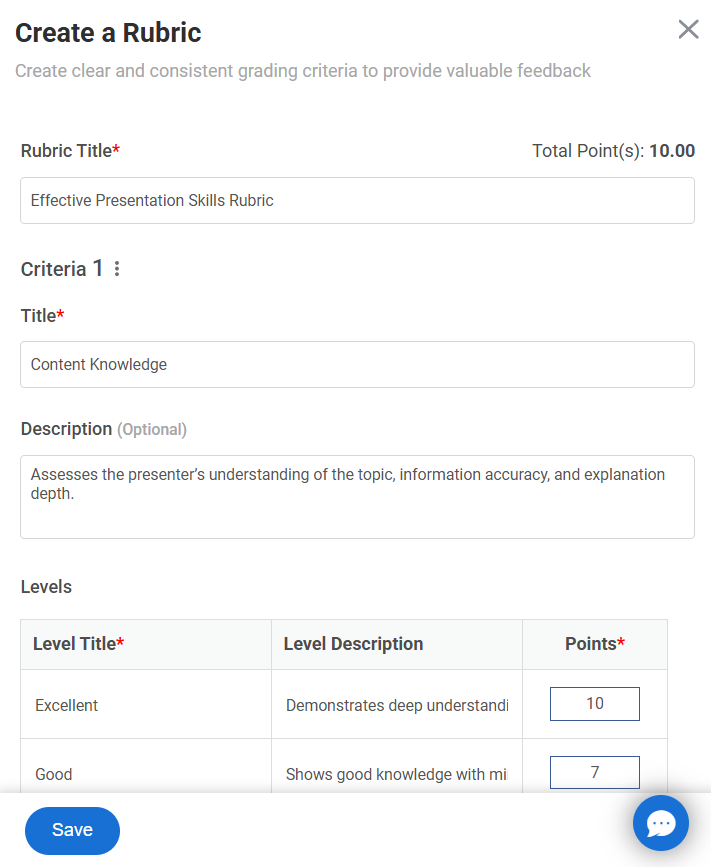Click the Criteria 1 heading
Screen dimensions: 711x867
pos(61,269)
